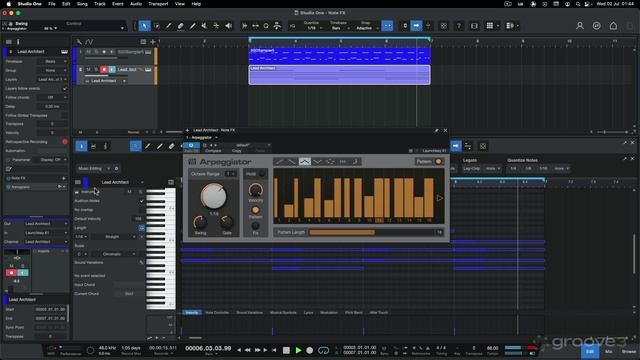Open the Timebase dropdown in the inspector
Viewport: 640px width, 360px height.
tap(53, 61)
